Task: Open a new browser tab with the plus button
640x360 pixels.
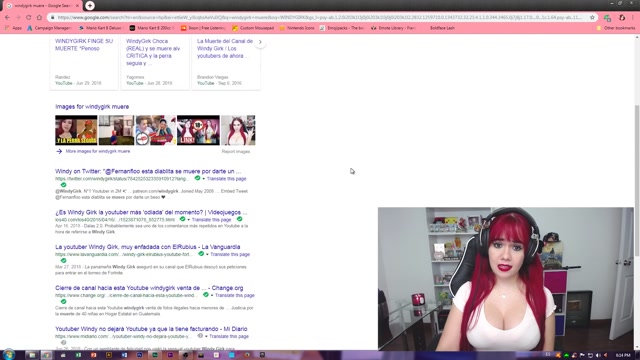Action: click(90, 6)
